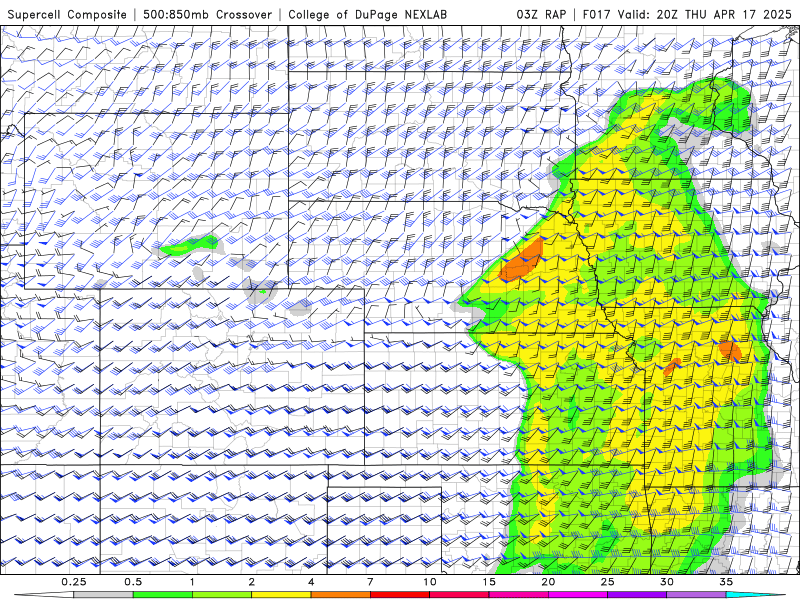Image resolution: width=800 pixels, height=600 pixels.
Task: Click the legend value 4
Action: coord(311,582)
